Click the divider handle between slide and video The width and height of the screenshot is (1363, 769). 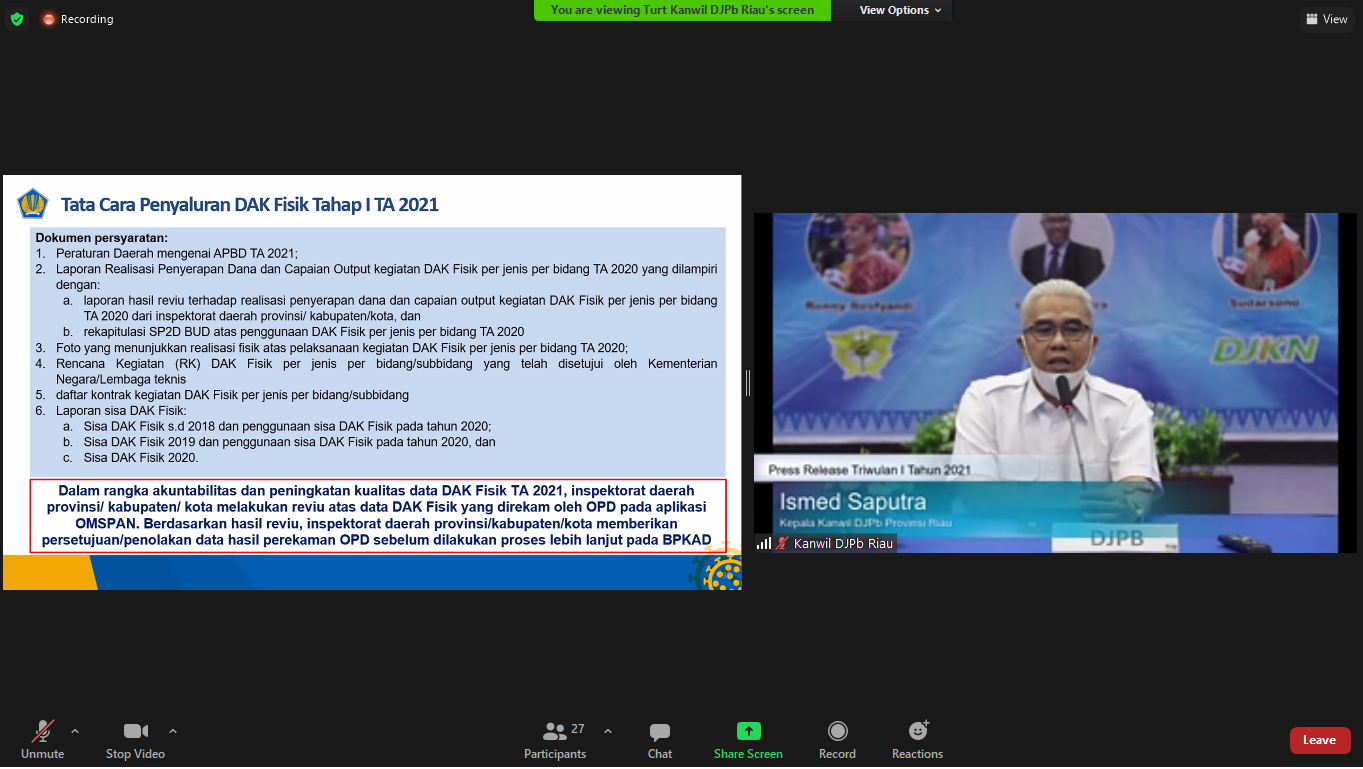(747, 382)
